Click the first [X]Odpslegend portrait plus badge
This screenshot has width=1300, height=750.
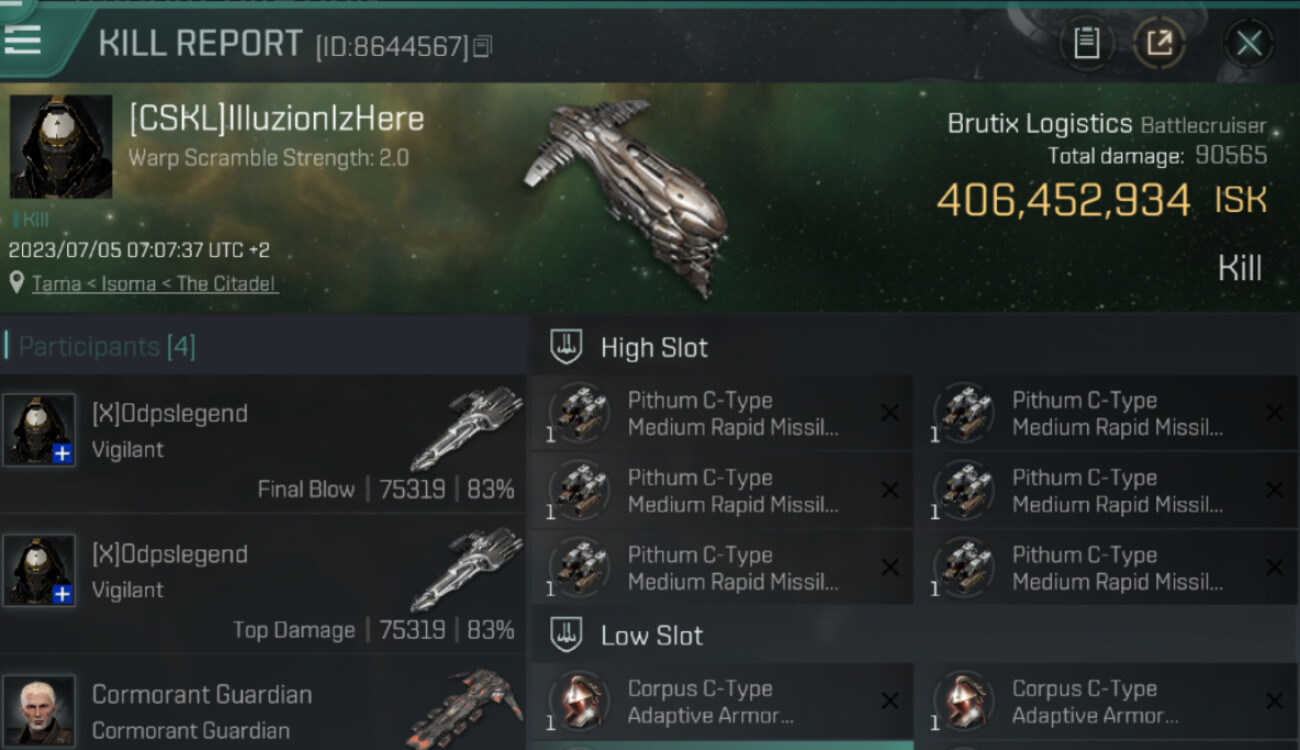(62, 454)
